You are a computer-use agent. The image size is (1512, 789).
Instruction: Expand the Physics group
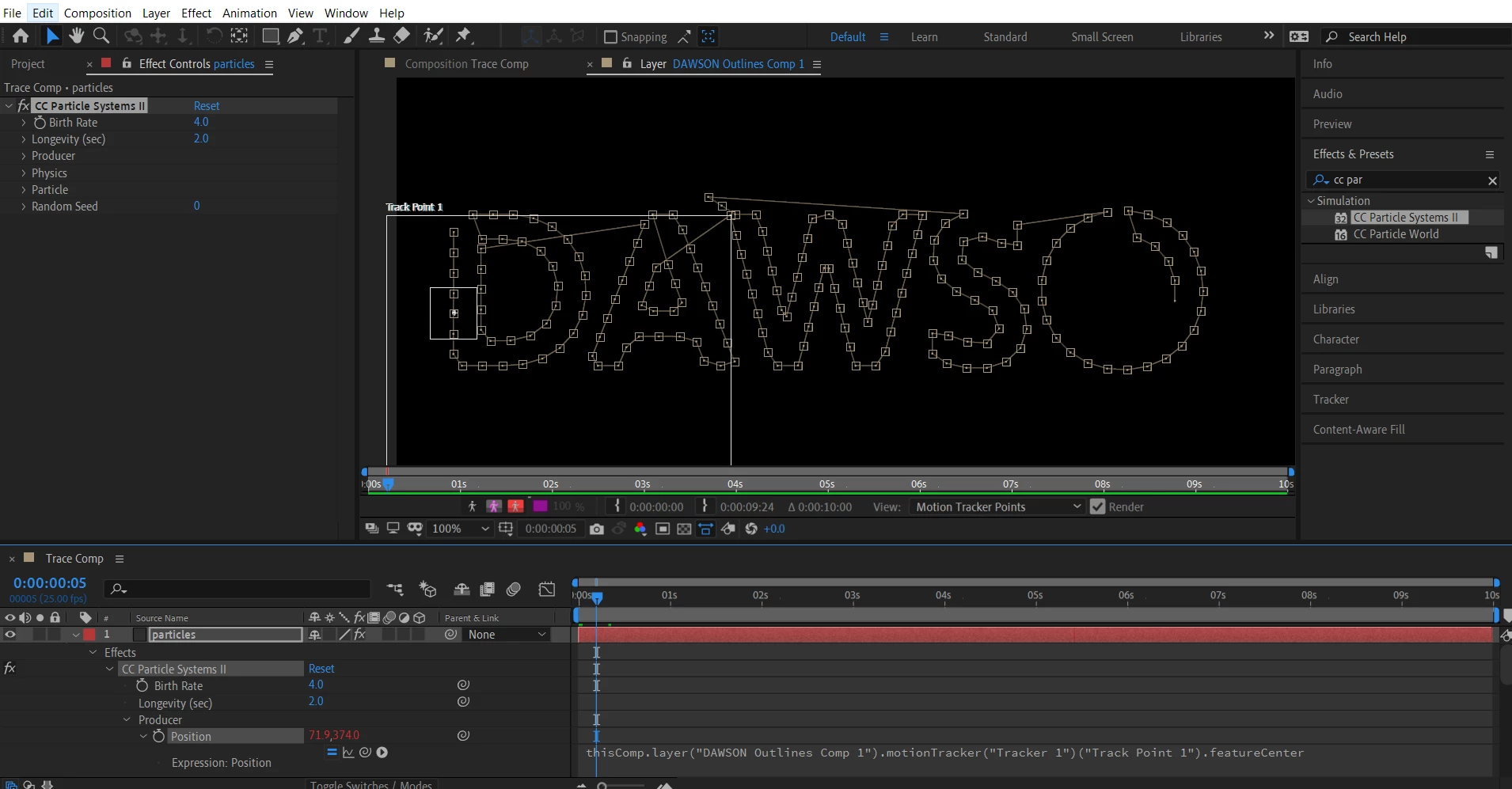click(x=24, y=173)
